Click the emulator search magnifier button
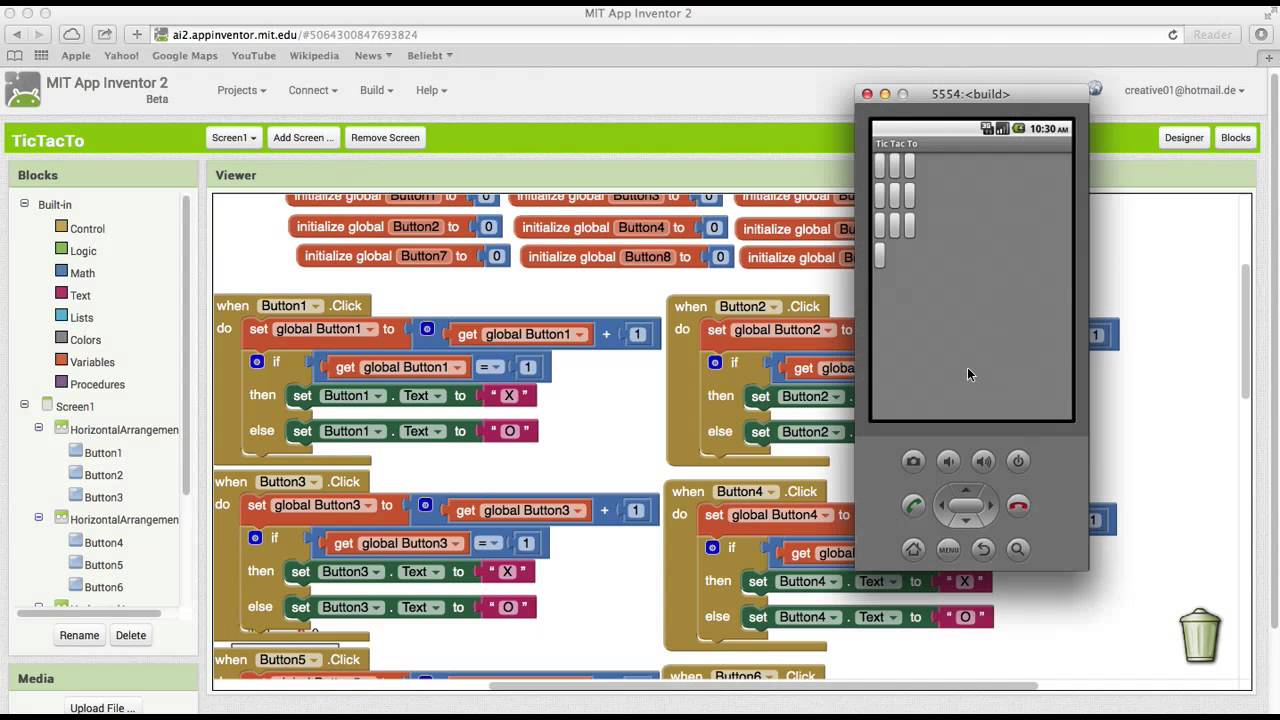Image resolution: width=1280 pixels, height=720 pixels. (x=1018, y=549)
